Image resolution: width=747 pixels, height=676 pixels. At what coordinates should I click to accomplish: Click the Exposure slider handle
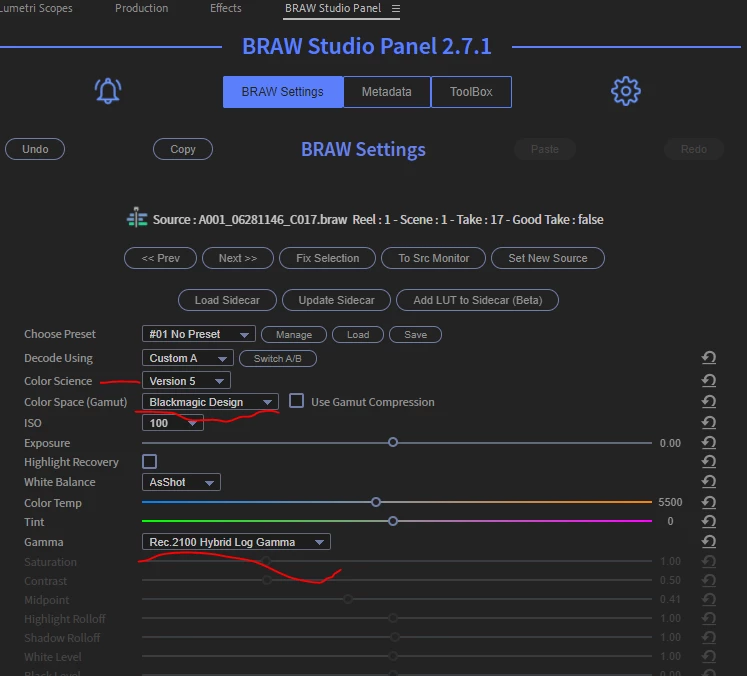[x=393, y=443]
